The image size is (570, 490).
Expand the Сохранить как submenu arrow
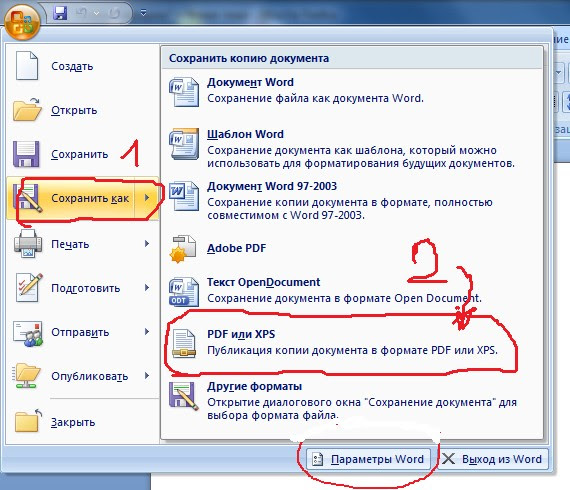(147, 198)
